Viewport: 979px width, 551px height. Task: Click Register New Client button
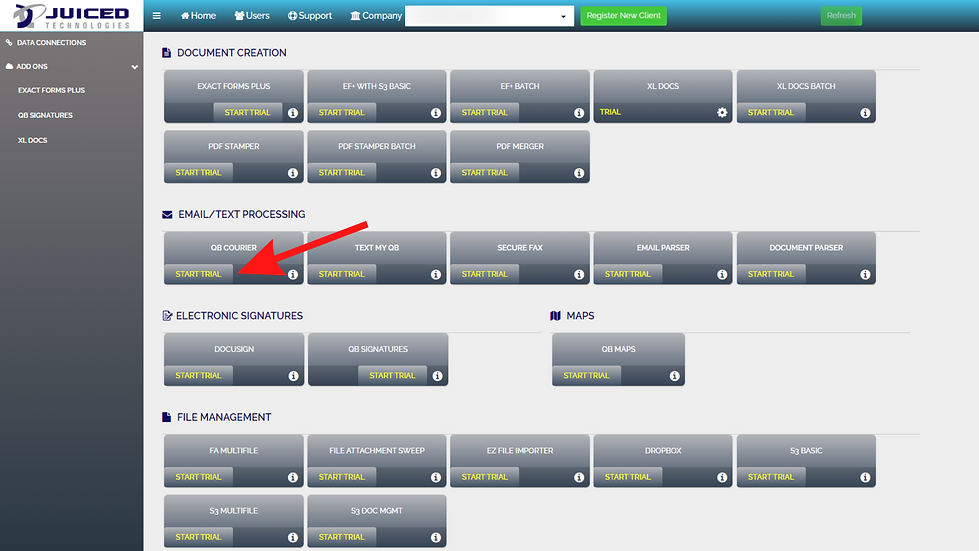pos(623,16)
